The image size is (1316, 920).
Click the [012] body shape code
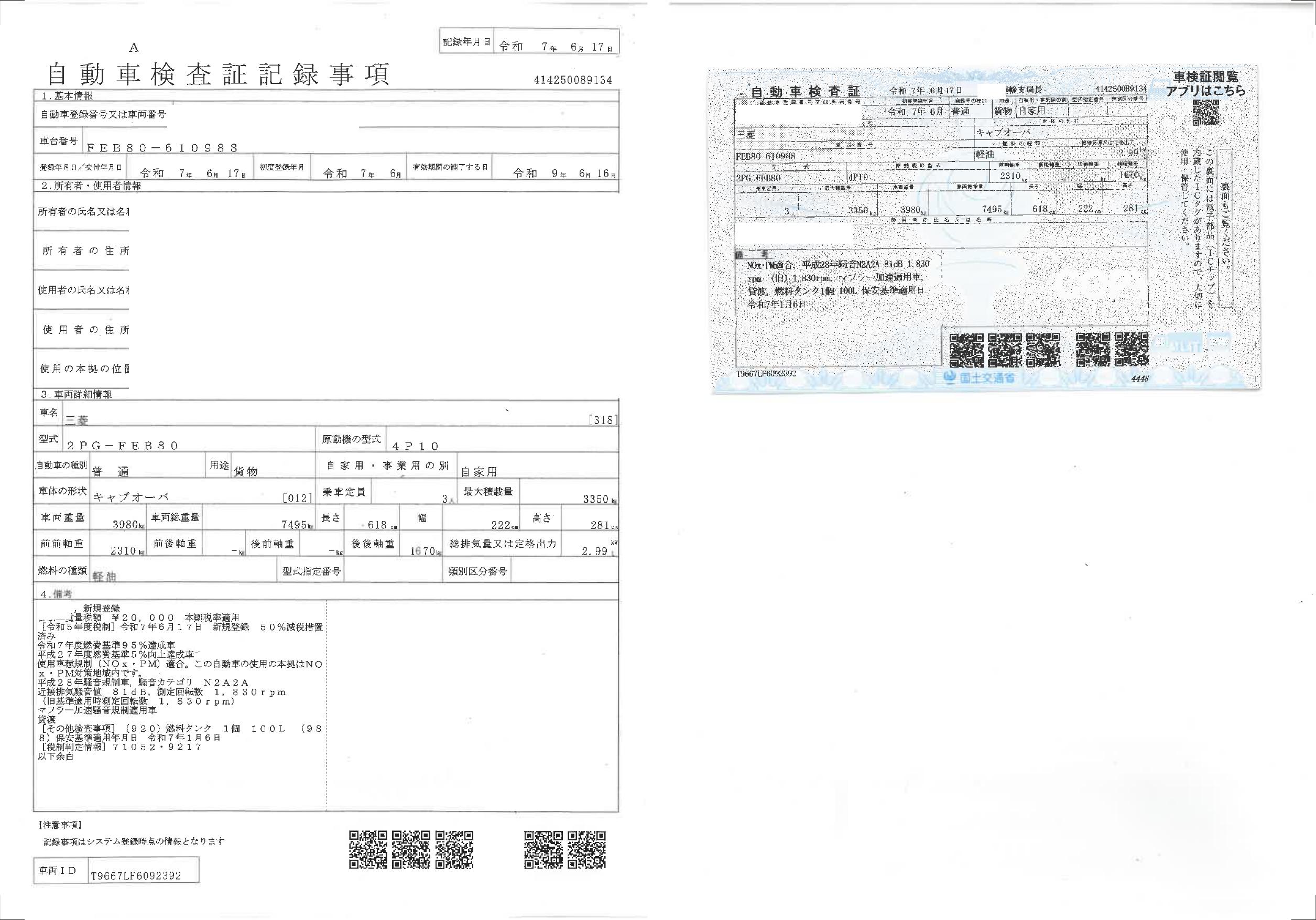point(298,497)
